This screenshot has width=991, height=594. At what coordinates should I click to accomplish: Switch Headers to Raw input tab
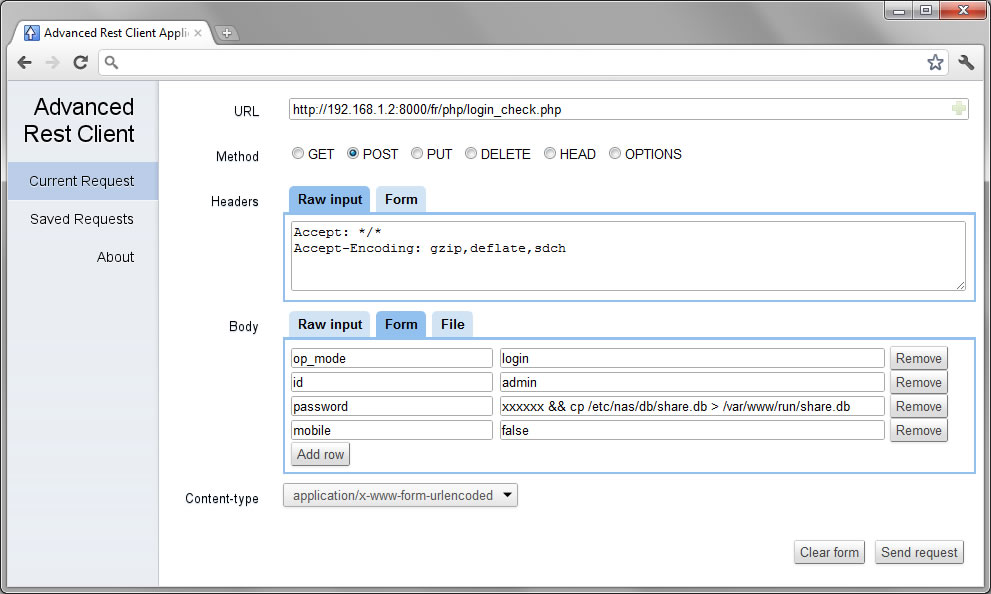(x=330, y=200)
